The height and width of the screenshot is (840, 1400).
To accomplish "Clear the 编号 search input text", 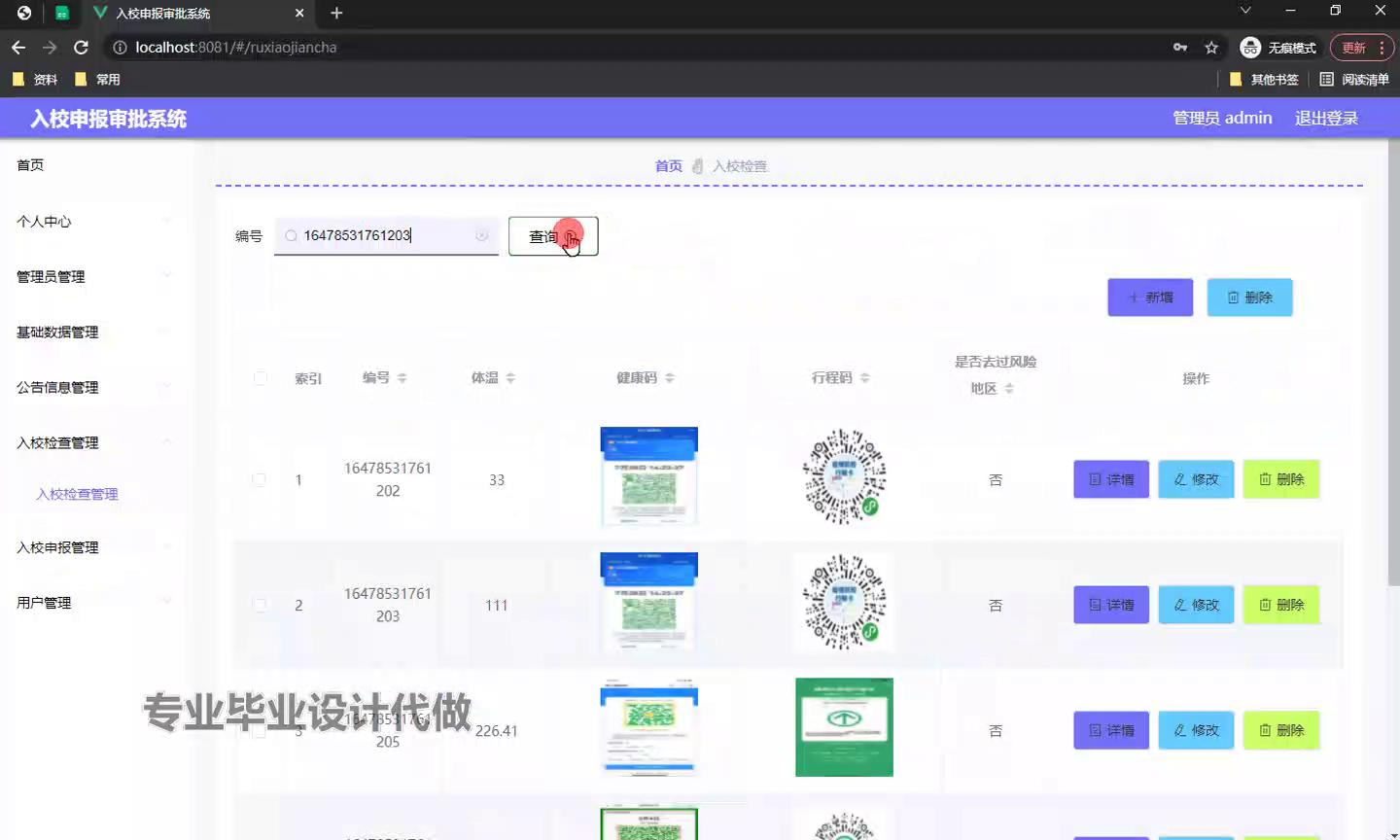I will (x=481, y=235).
